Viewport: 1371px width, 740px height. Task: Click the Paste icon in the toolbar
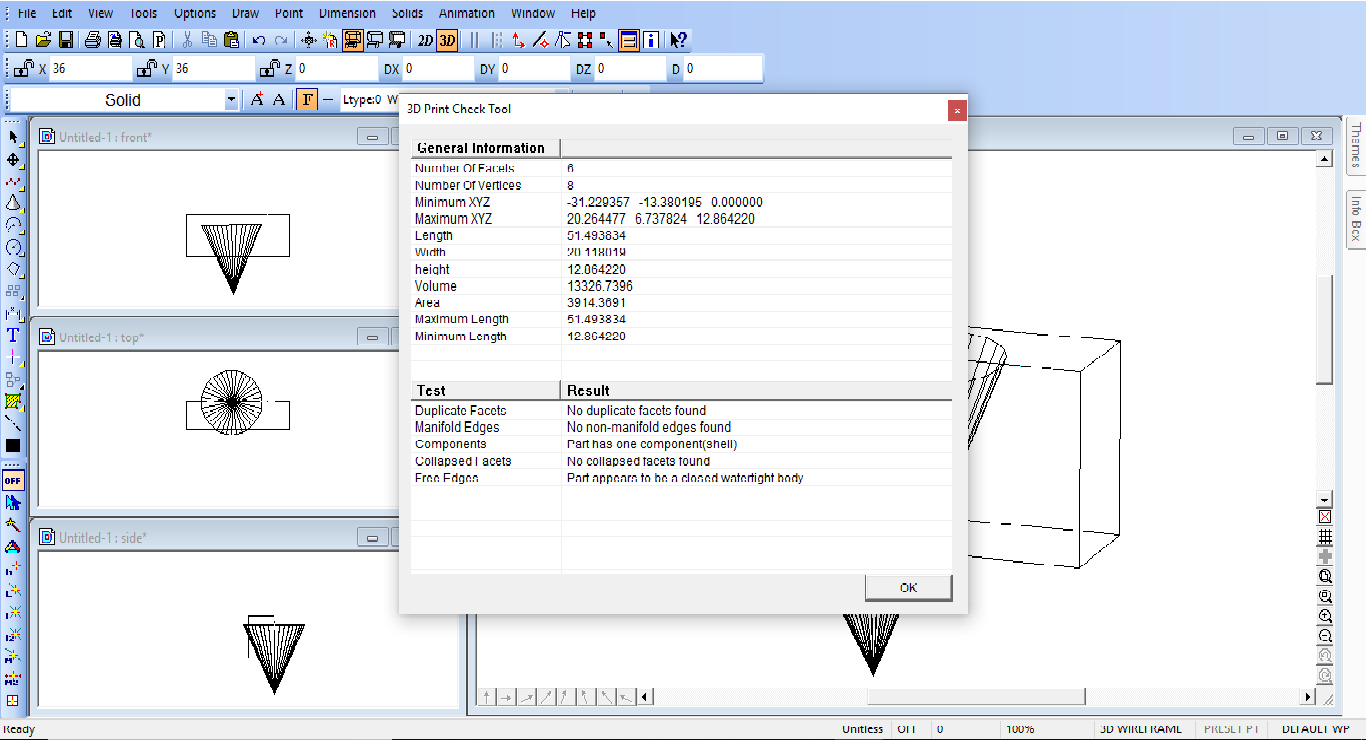231,40
